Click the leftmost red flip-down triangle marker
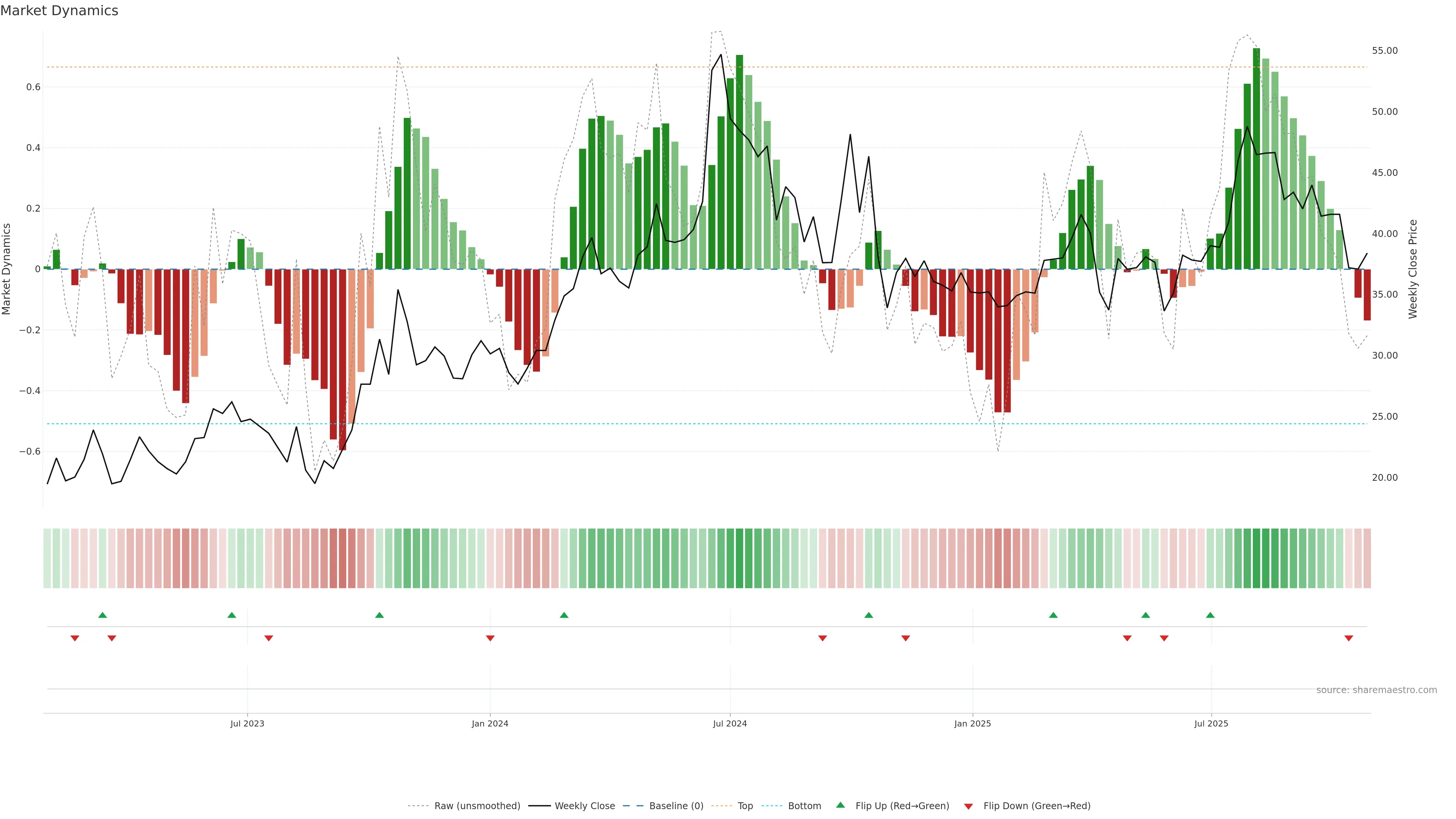This screenshot has height=819, width=1456. 75,638
